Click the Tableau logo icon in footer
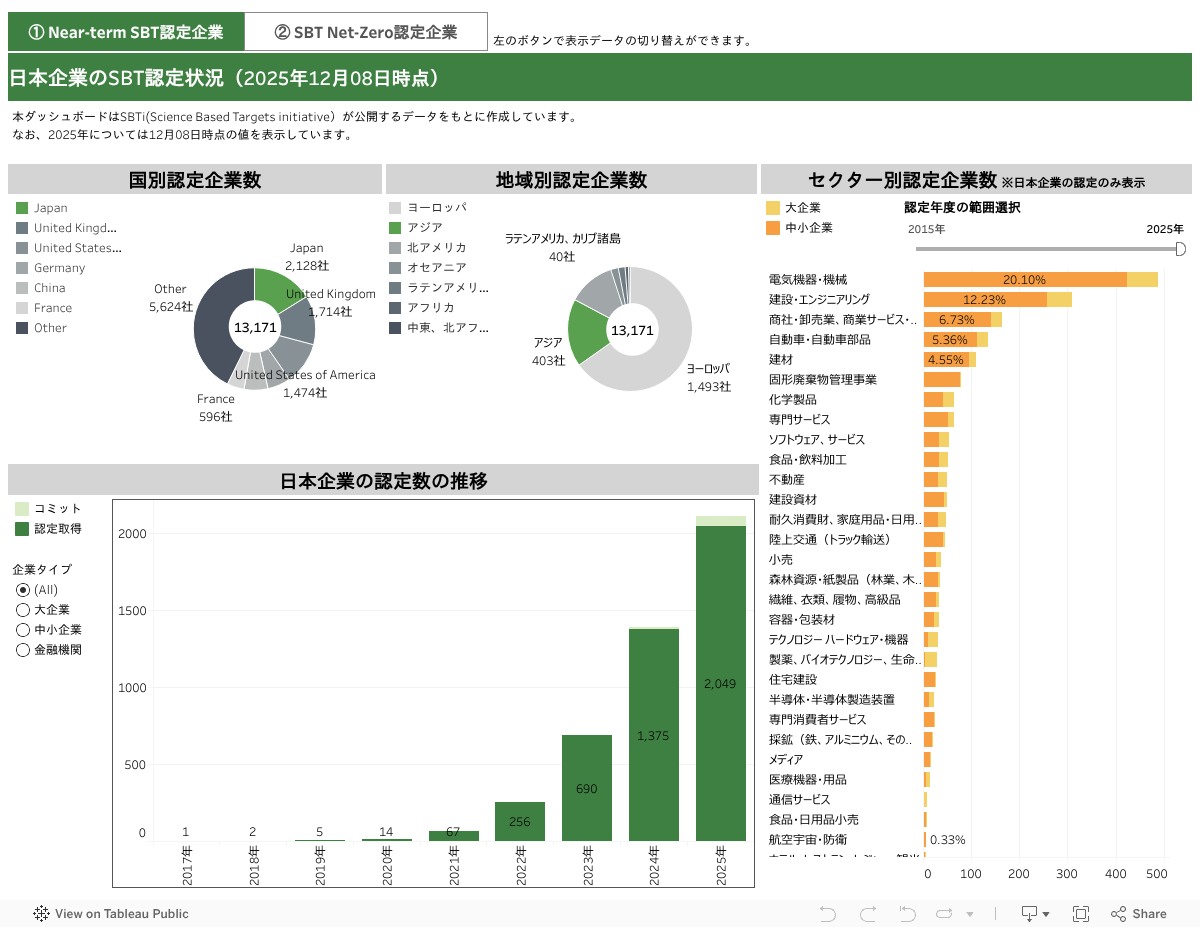 pyautogui.click(x=42, y=913)
